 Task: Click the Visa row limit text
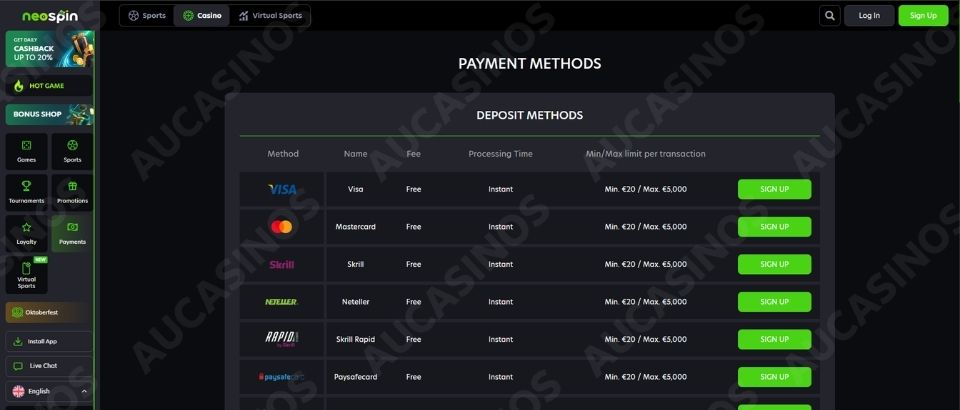coord(645,190)
